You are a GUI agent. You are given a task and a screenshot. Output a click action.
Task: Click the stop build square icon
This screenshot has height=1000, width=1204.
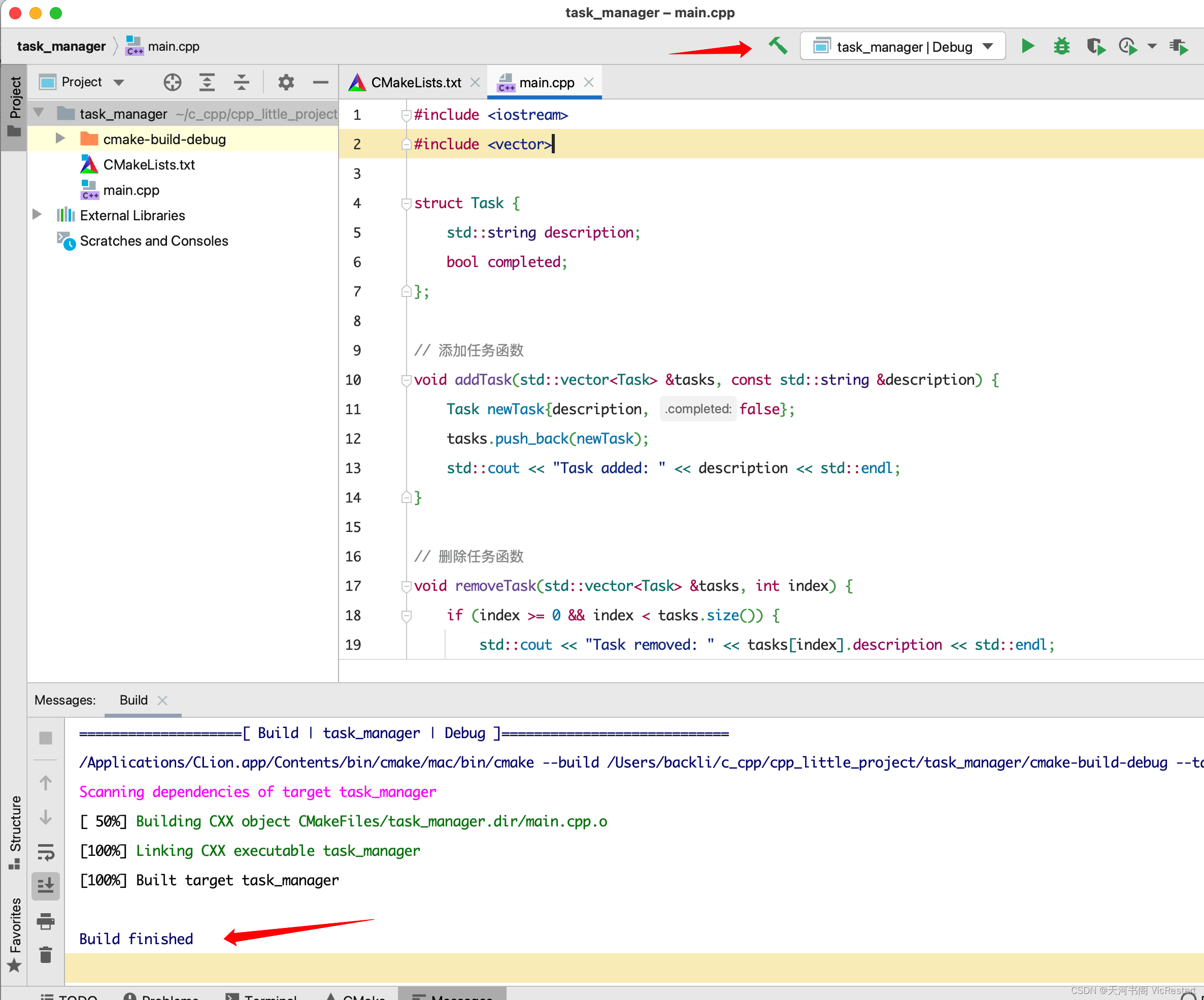(x=45, y=738)
